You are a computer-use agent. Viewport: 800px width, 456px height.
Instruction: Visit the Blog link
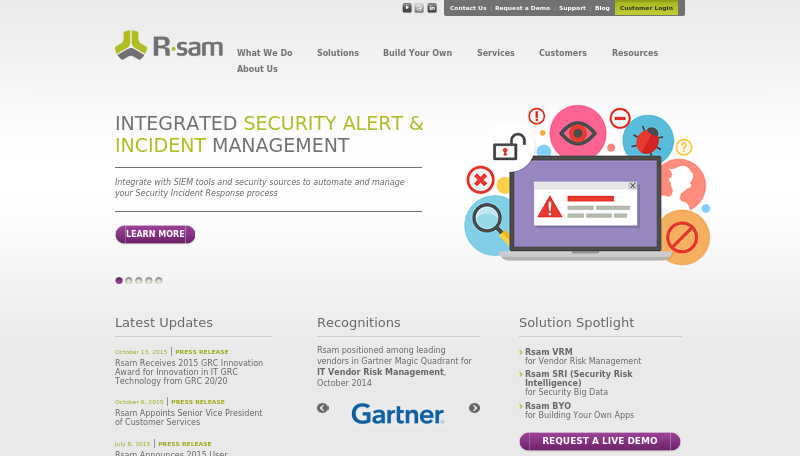[602, 8]
